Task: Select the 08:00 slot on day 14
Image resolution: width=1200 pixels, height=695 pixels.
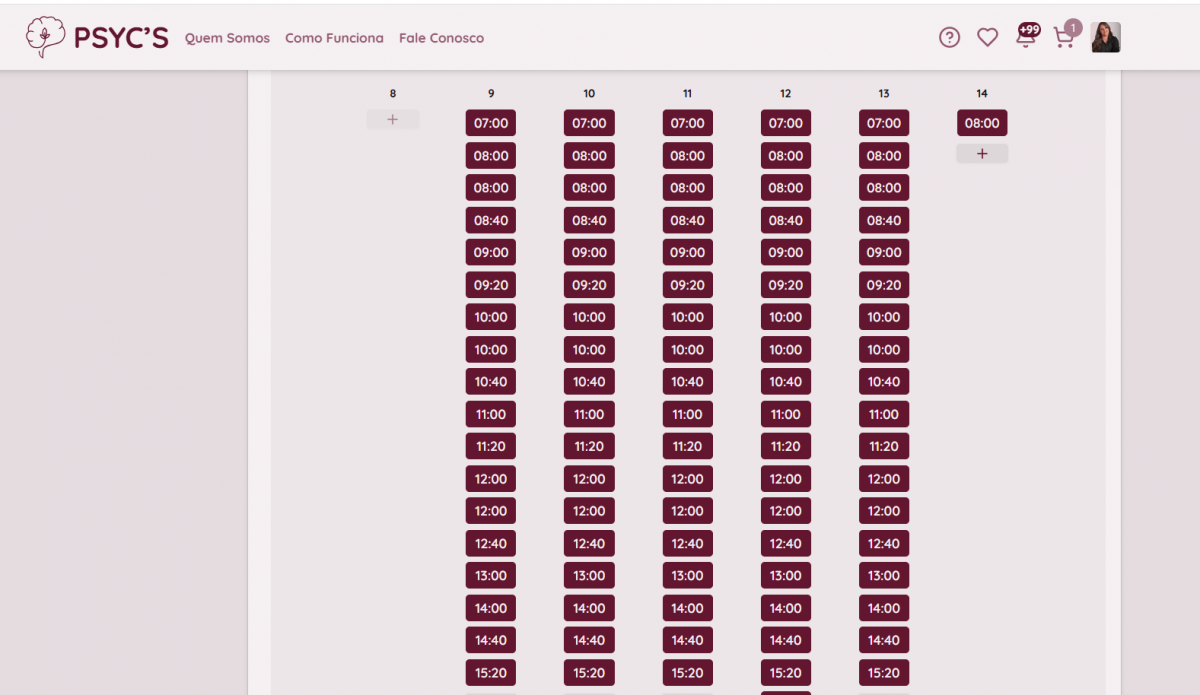Action: point(982,123)
